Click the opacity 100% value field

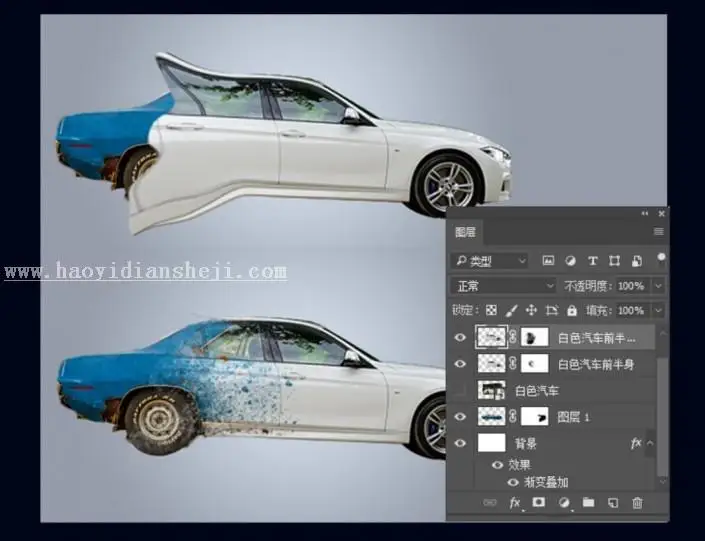coord(631,286)
